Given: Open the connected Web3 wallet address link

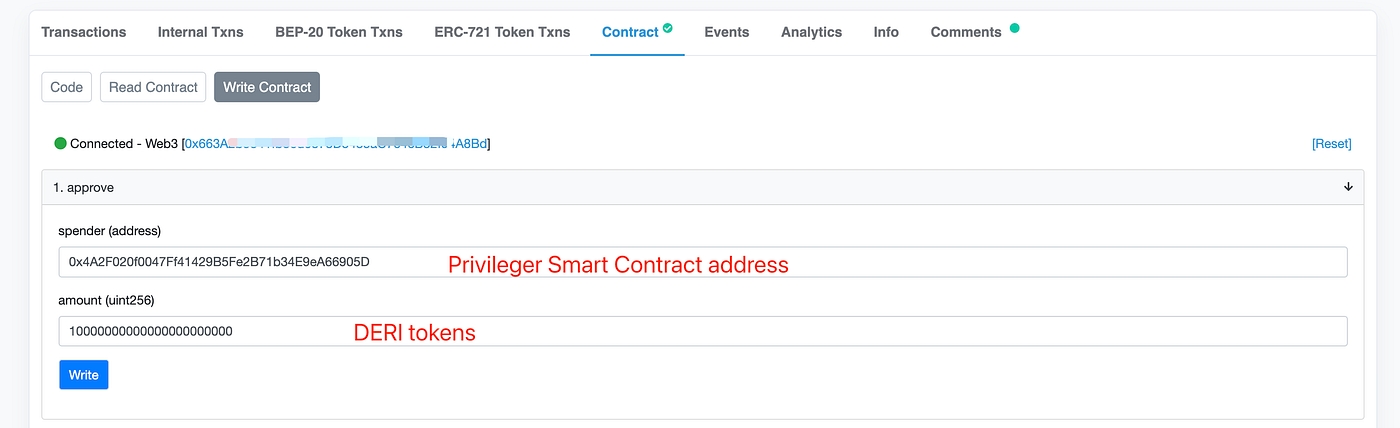Looking at the screenshot, I should (x=336, y=144).
